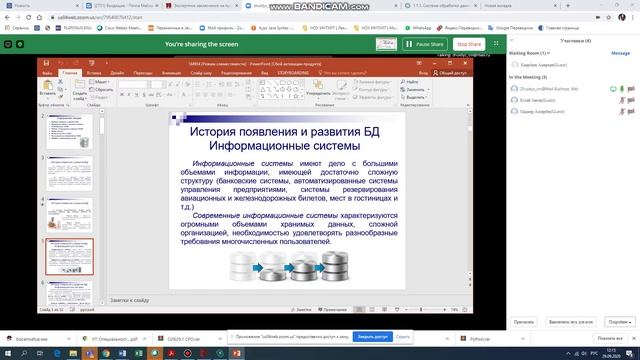Click the Stop Share button

[x=469, y=44]
